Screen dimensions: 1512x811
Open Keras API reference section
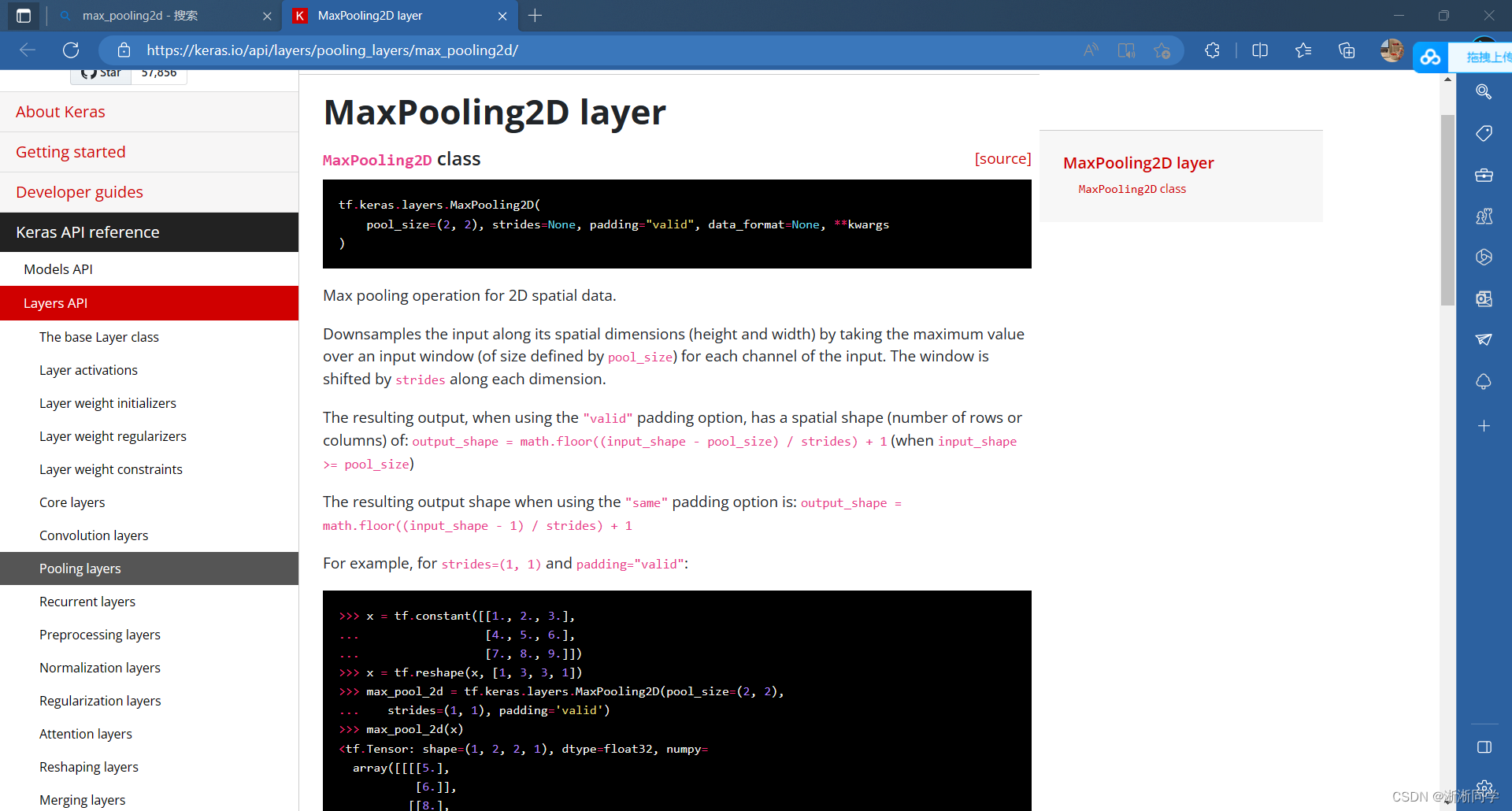tap(149, 232)
